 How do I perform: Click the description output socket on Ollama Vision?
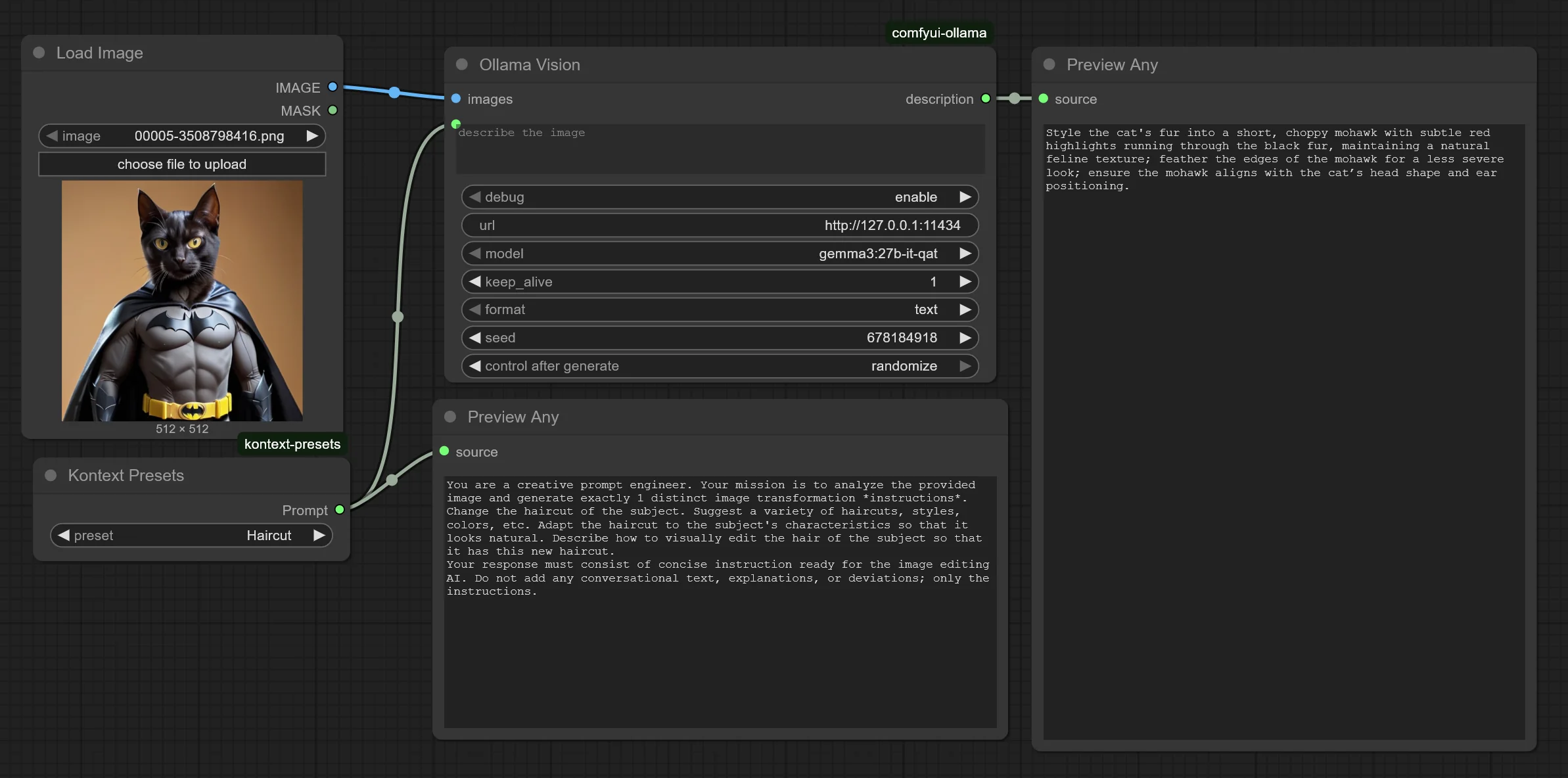pos(985,99)
